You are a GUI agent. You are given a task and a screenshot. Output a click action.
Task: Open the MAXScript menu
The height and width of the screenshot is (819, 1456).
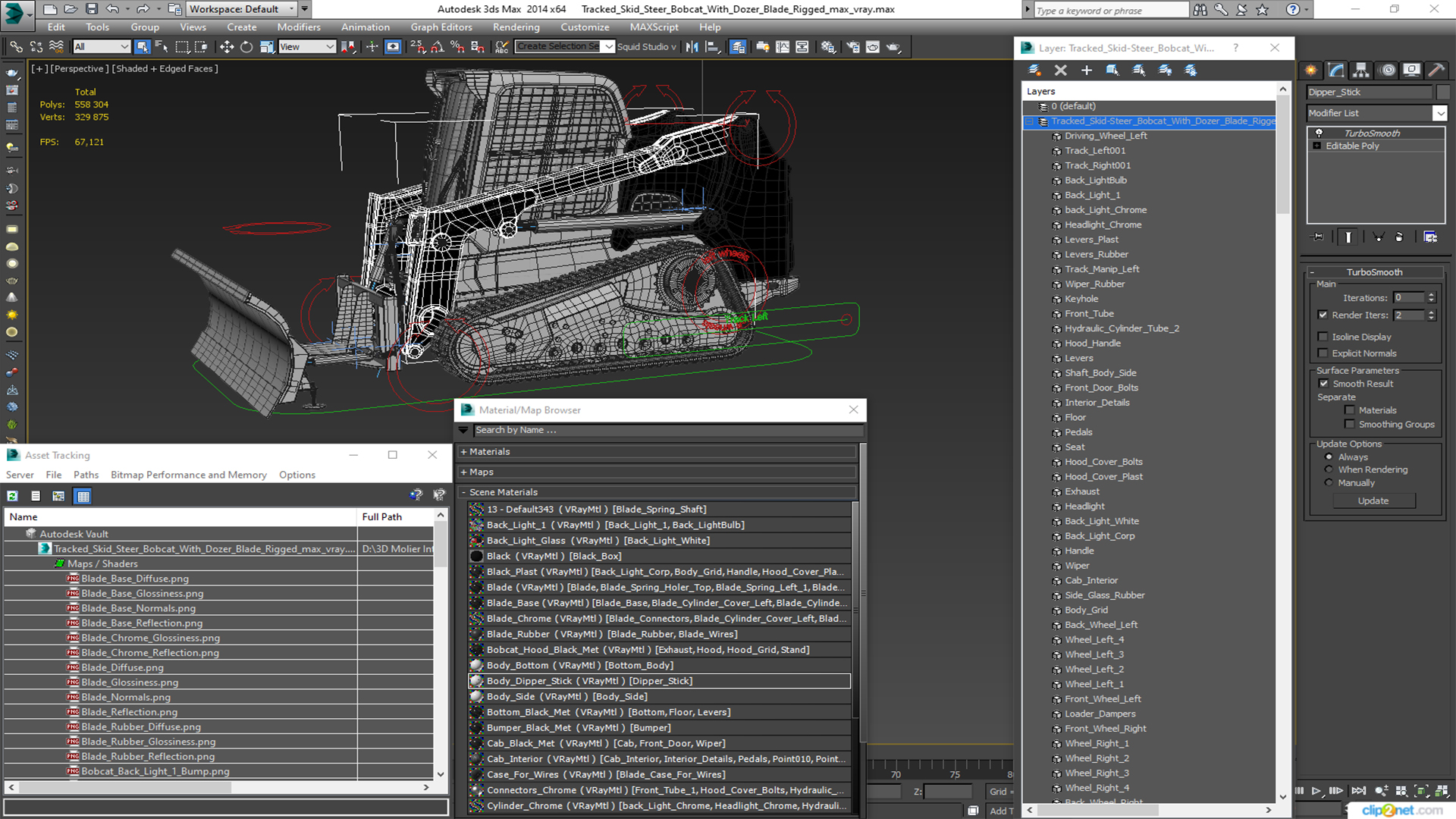click(654, 27)
